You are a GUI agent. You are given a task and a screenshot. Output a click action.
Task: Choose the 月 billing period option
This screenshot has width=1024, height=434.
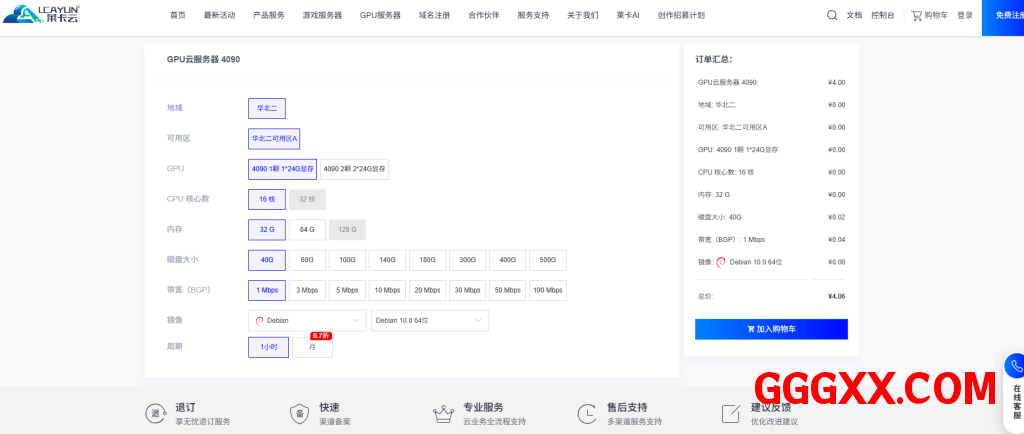312,347
